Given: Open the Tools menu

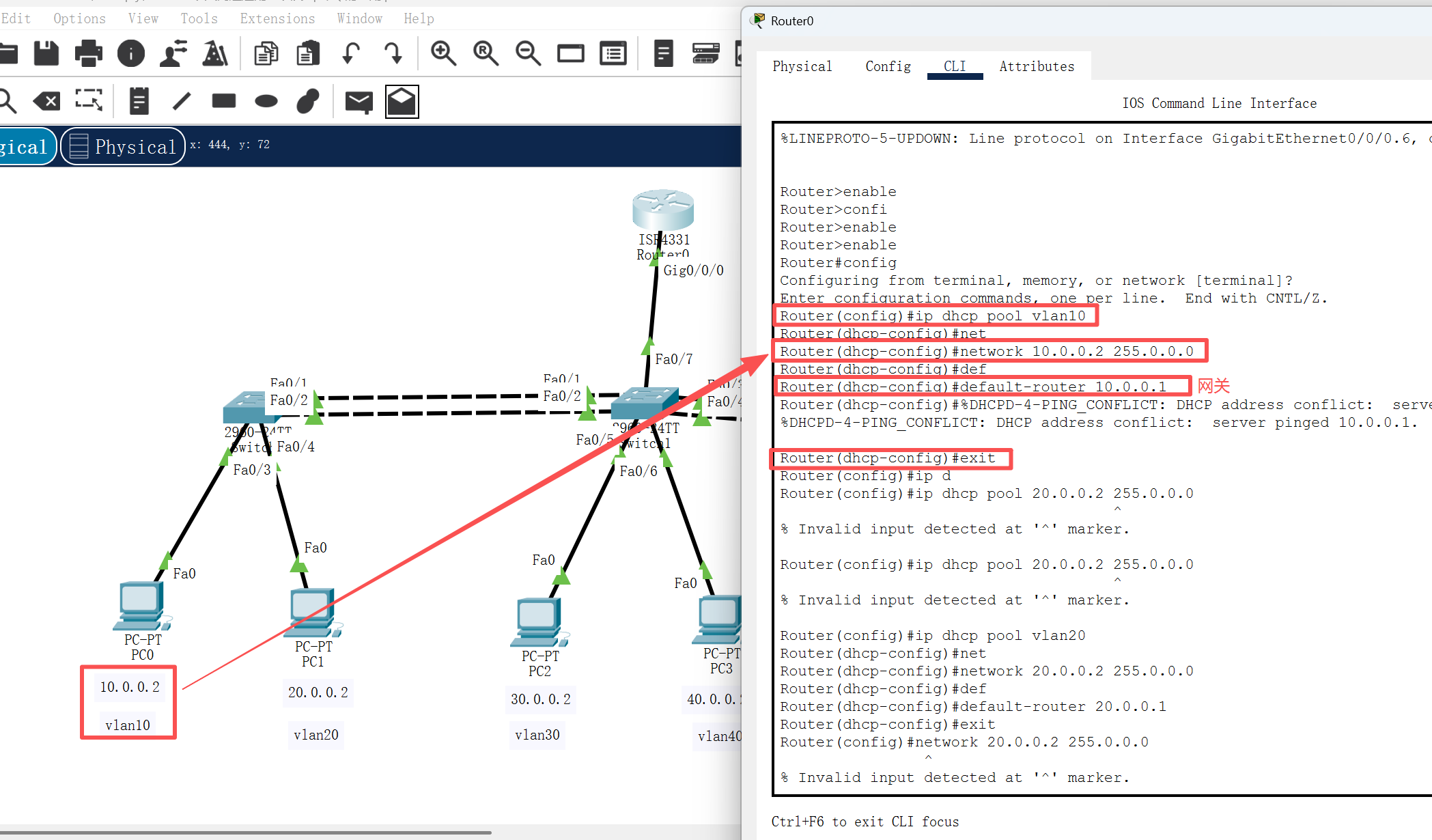Looking at the screenshot, I should click(199, 18).
